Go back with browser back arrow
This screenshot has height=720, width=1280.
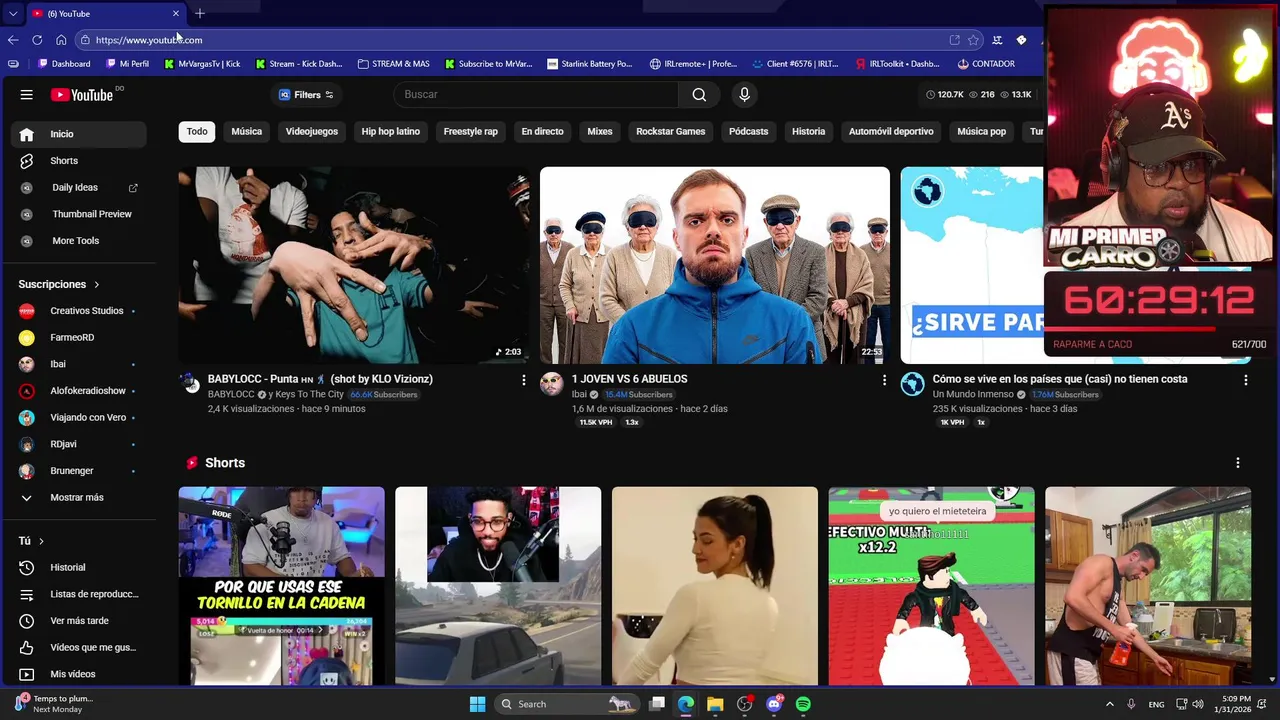coord(13,40)
